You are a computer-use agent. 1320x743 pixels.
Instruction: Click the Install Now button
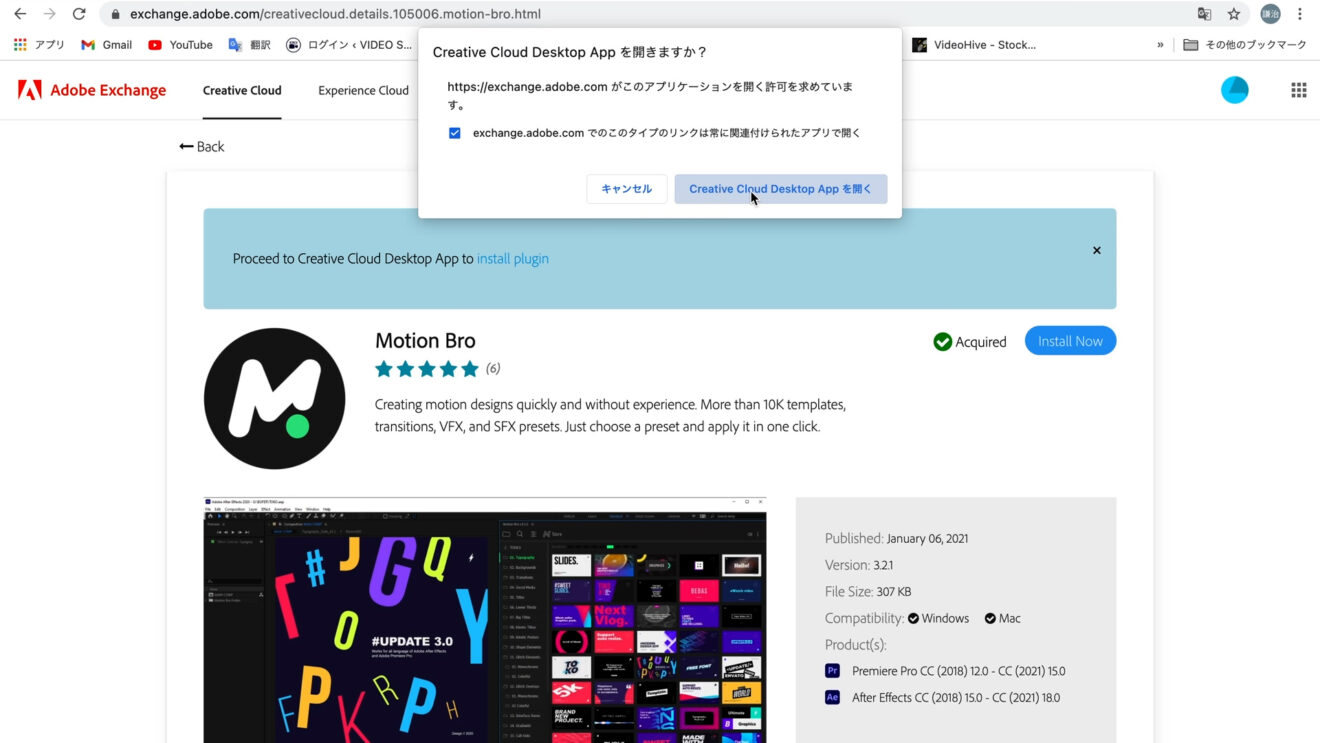1070,341
